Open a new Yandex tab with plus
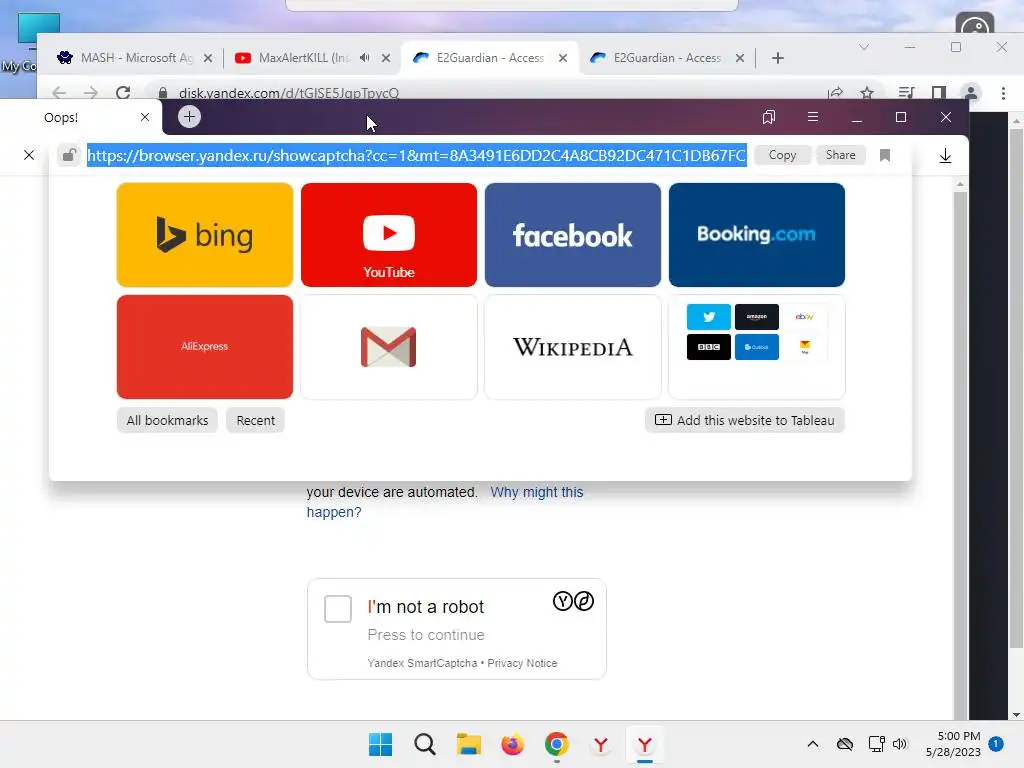The height and width of the screenshot is (768, 1024). [189, 117]
